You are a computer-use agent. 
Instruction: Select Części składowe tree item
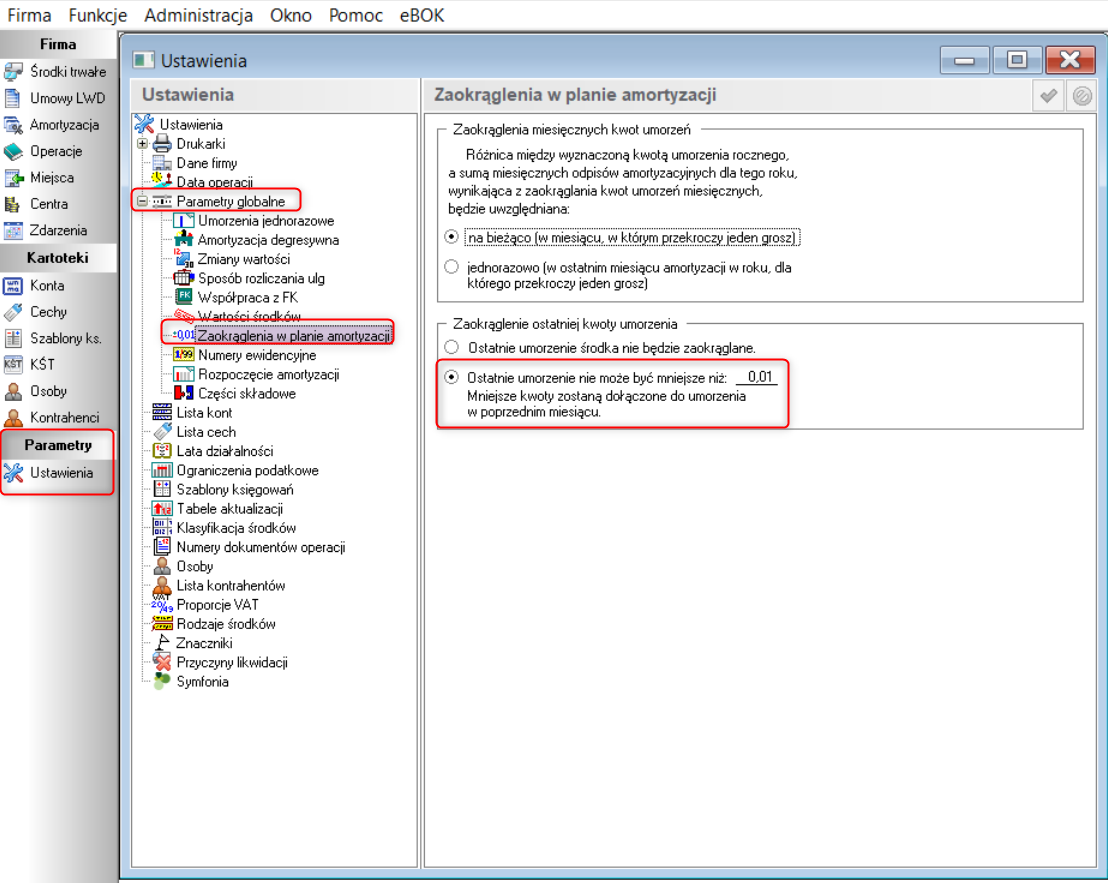[x=247, y=393]
